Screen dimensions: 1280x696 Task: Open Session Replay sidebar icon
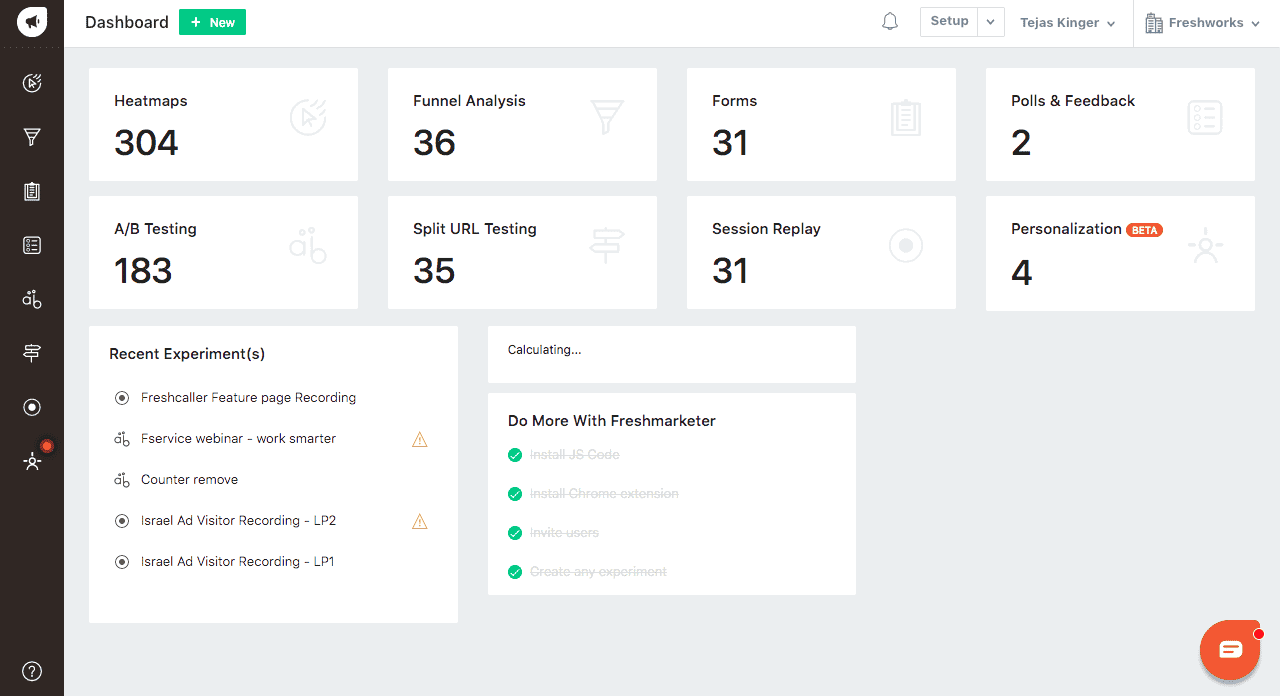coord(32,407)
